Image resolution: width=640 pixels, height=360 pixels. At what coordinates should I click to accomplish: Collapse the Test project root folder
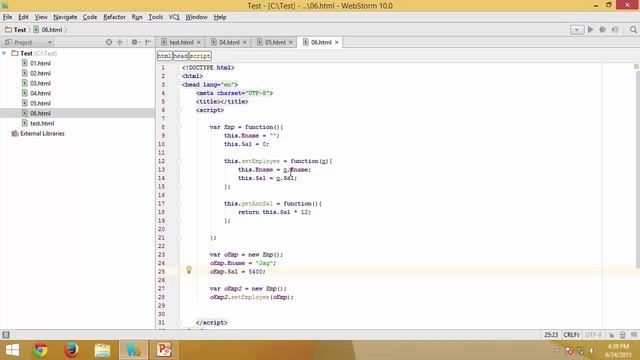(4, 53)
